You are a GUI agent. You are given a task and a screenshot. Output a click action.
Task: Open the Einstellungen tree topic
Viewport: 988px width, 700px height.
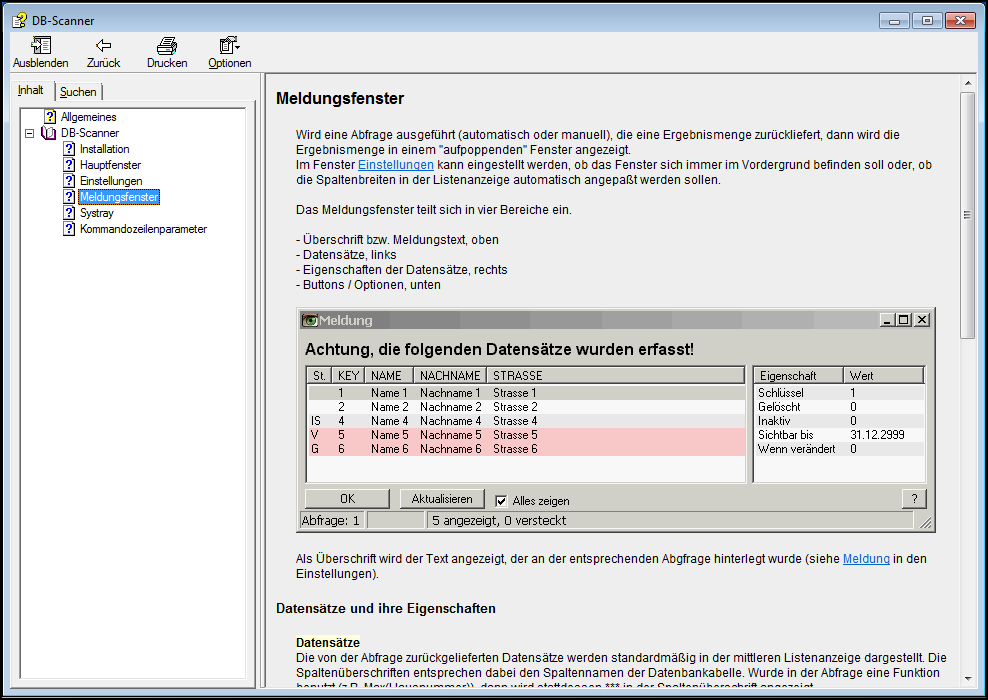click(x=111, y=181)
